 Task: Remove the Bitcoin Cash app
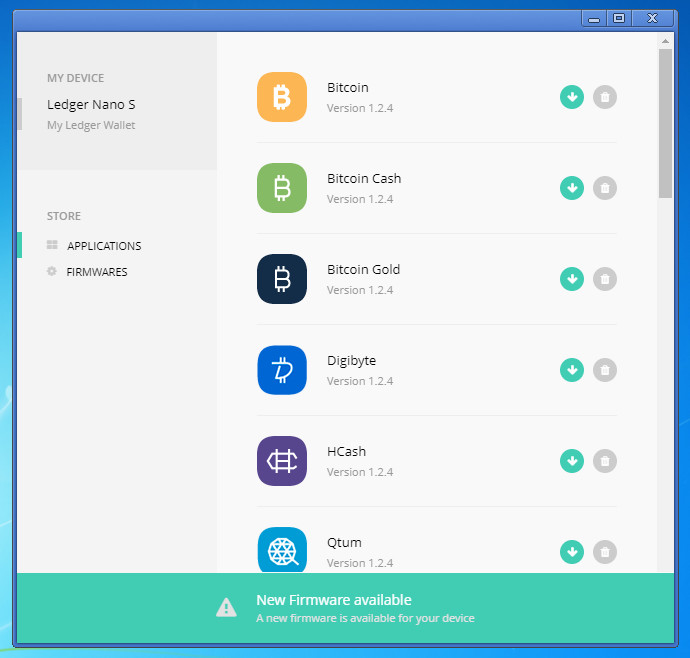coord(605,188)
